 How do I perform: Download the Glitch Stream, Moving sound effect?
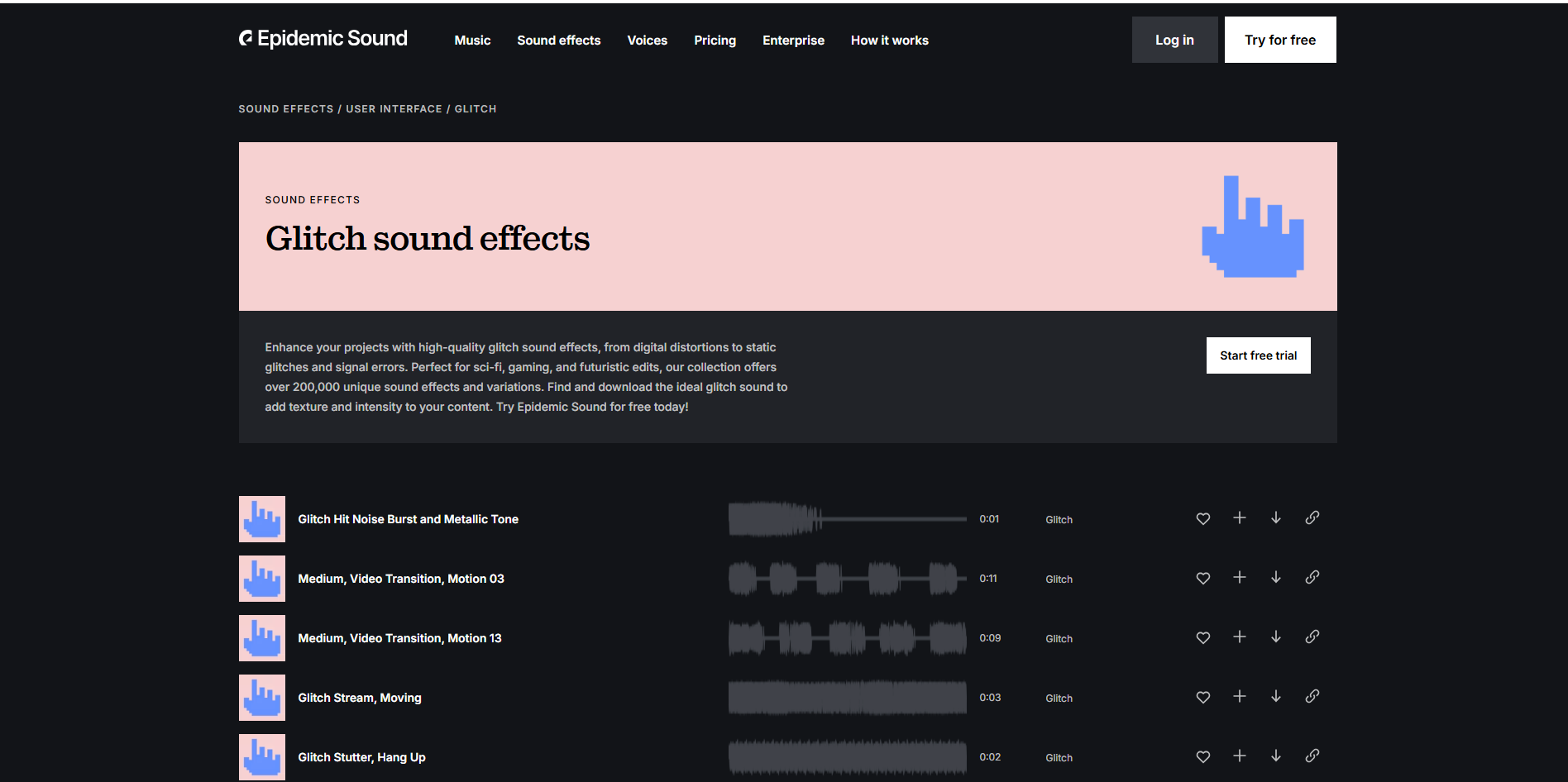[x=1275, y=697]
